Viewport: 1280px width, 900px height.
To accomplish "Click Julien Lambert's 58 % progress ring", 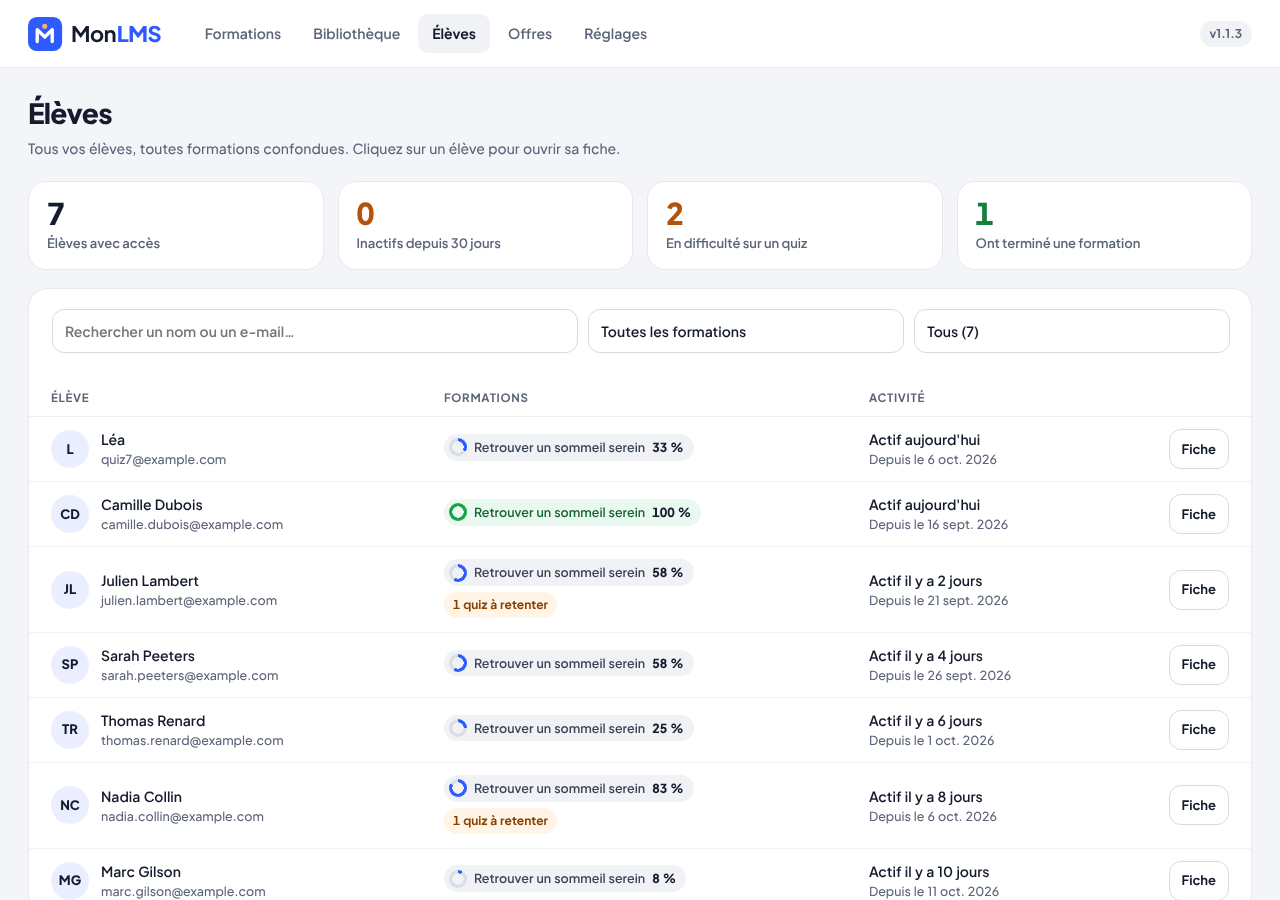I will click(458, 572).
